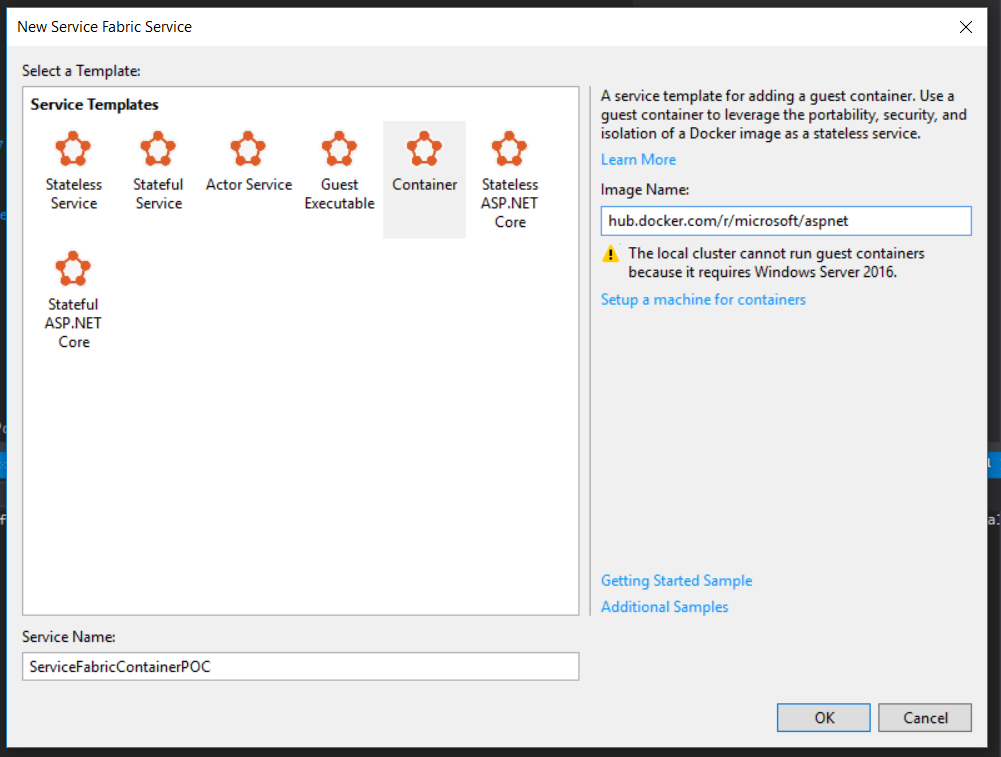The height and width of the screenshot is (757, 1001).
Task: Click the guest container template description text
Action: 784,115
